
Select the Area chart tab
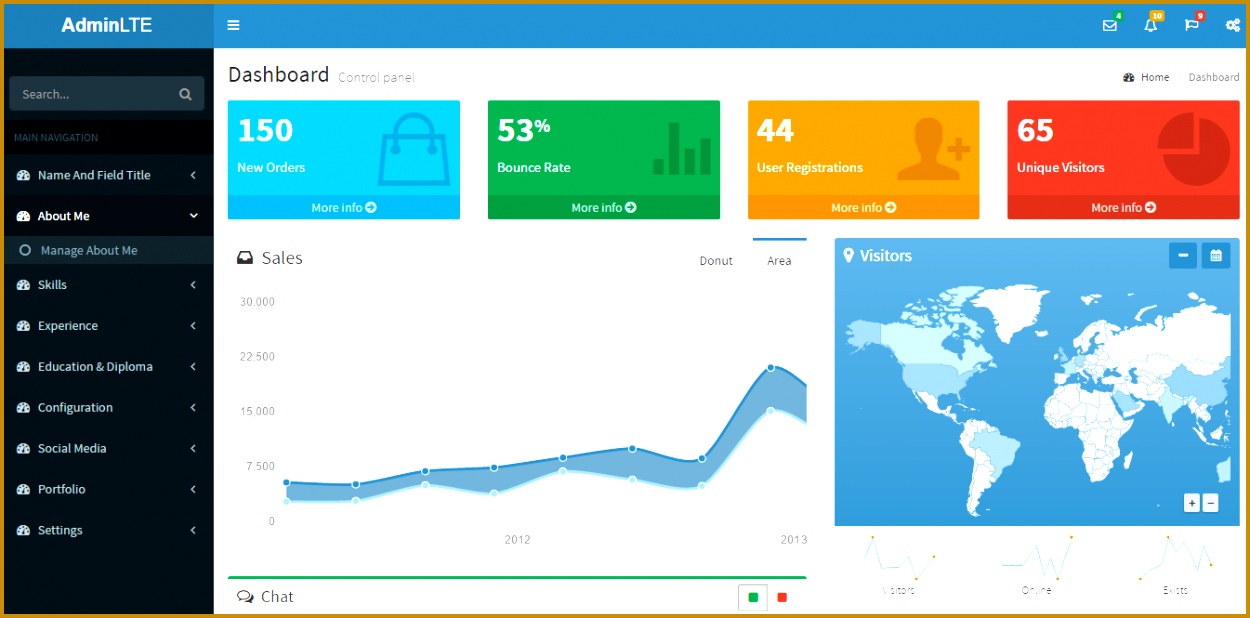coord(779,260)
